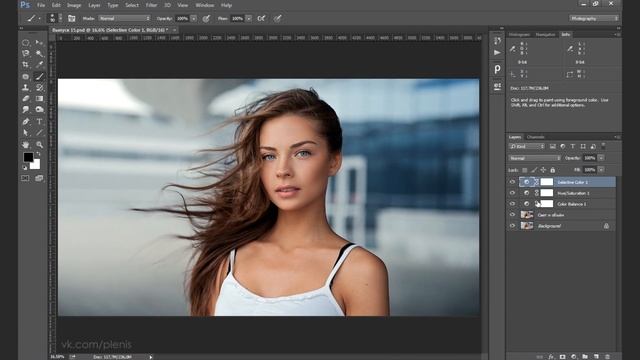Toggle Quick Mask mode
Screen dimensions: 640x360
(25, 178)
